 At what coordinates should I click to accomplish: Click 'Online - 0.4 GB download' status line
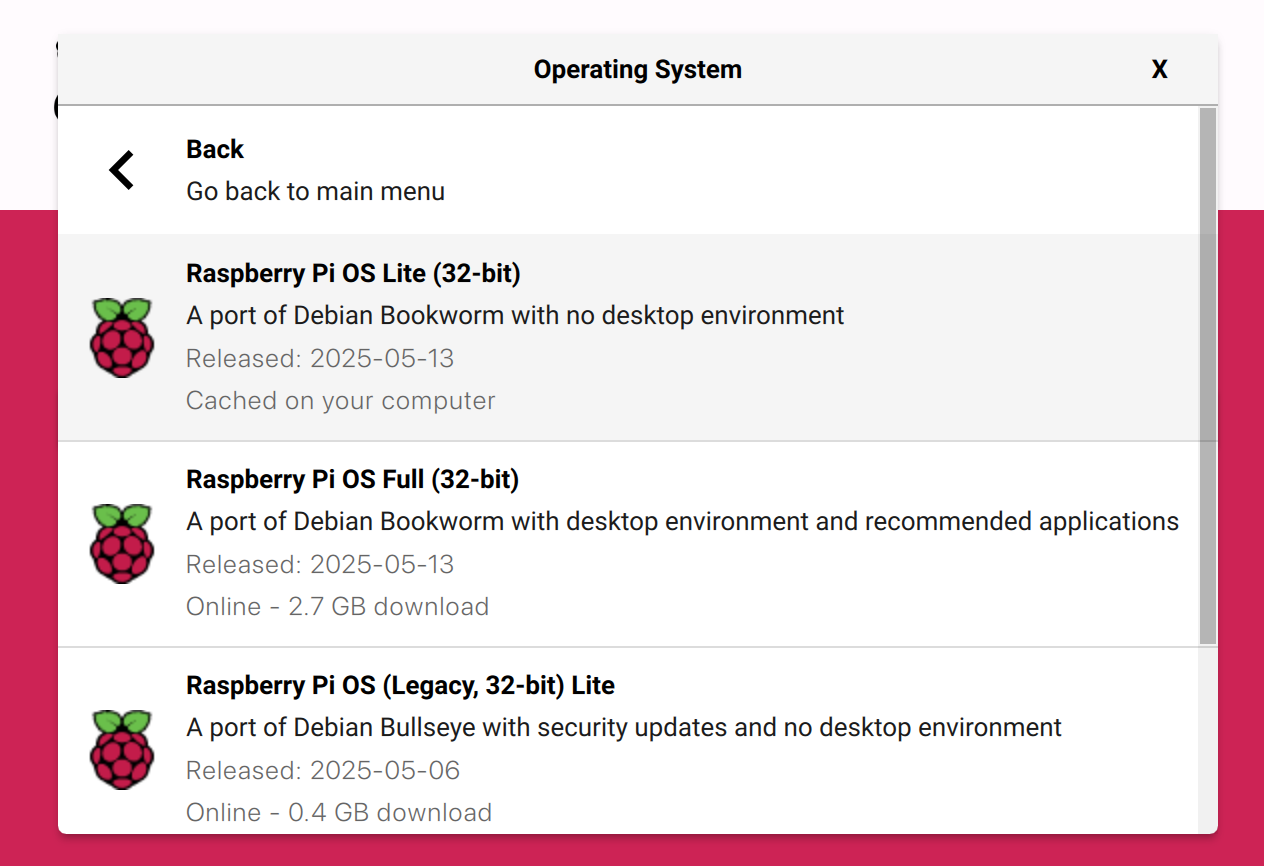tap(338, 812)
